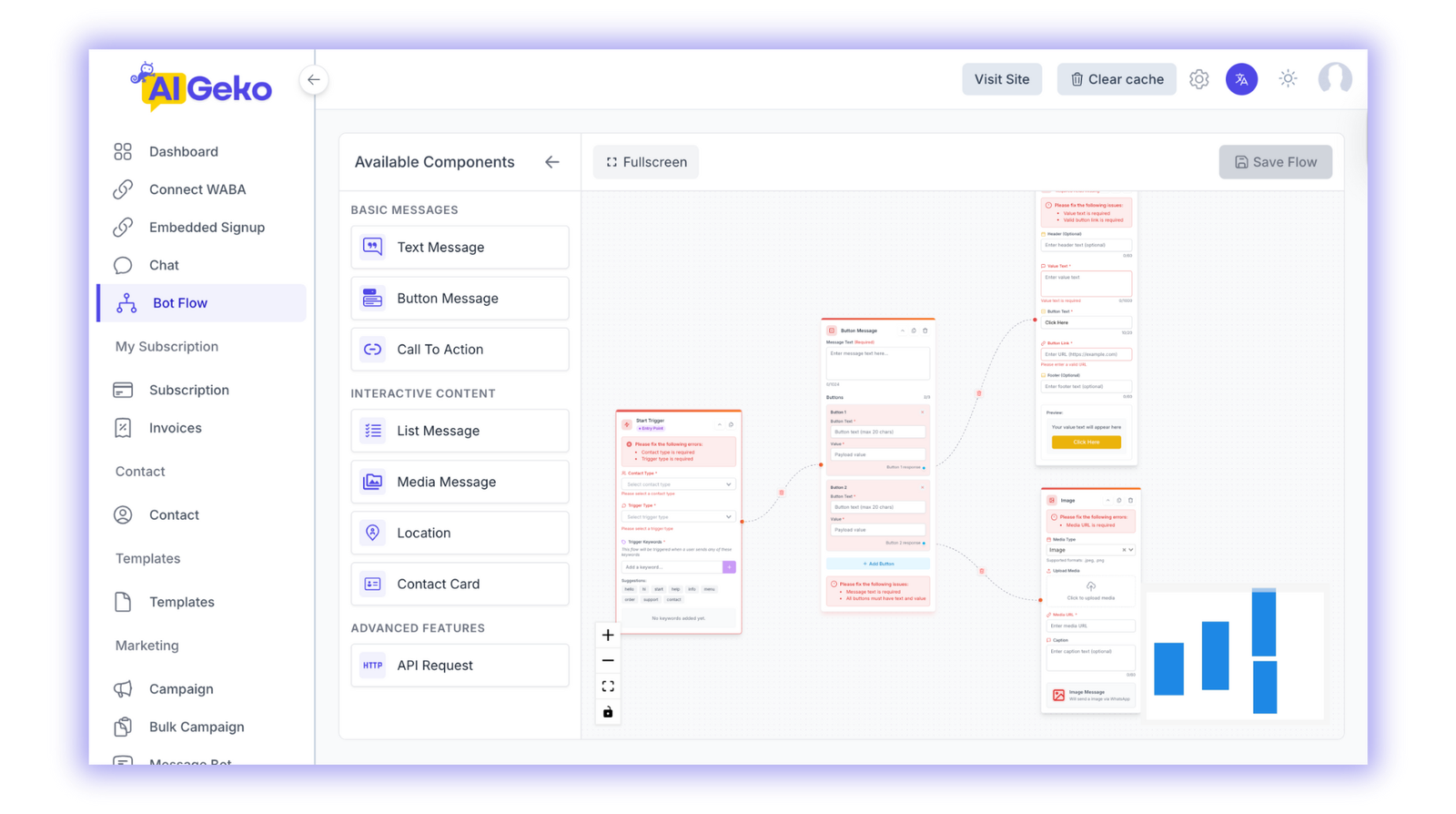Click the fit view canvas control
1456x814 pixels.
click(x=608, y=687)
